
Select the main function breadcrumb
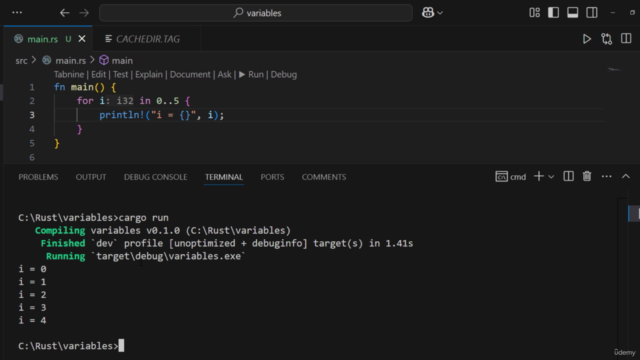(116, 61)
